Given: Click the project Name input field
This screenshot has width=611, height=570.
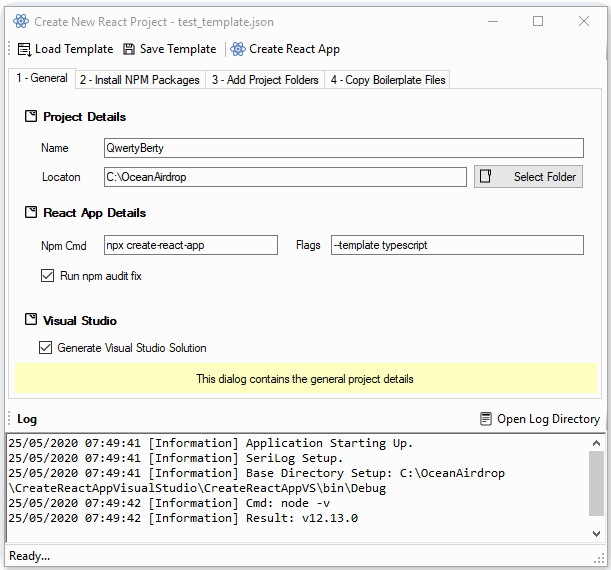Looking at the screenshot, I should click(344, 148).
